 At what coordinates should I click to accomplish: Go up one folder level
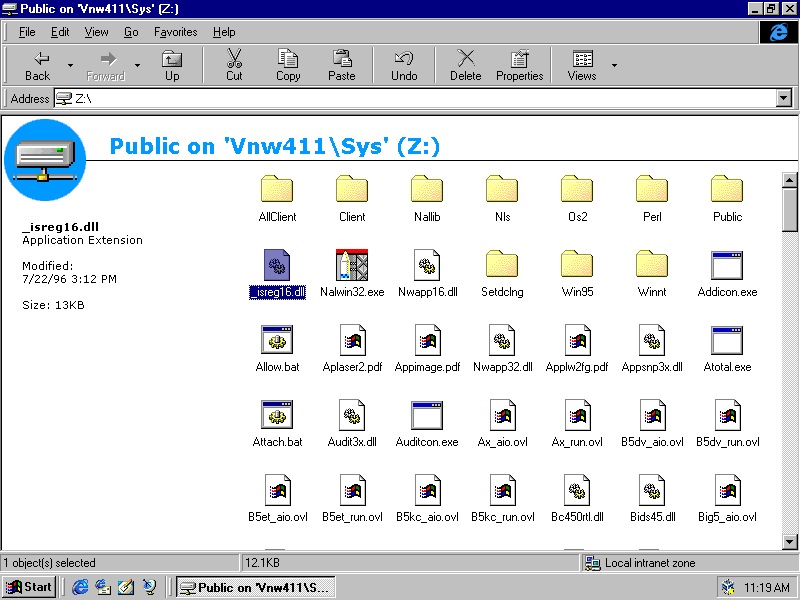tap(172, 66)
